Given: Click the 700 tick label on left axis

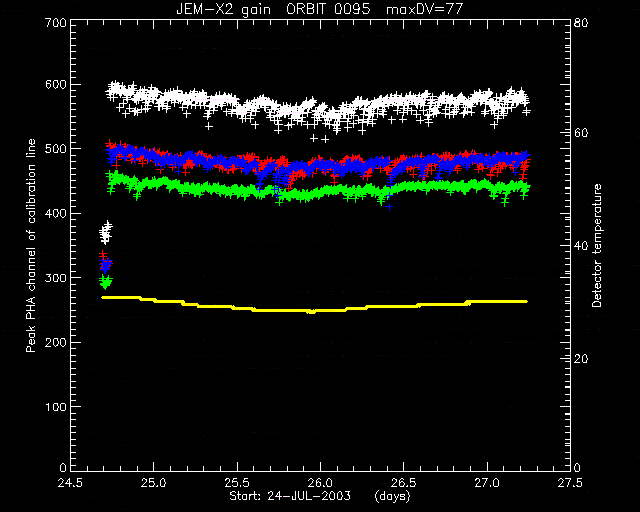Looking at the screenshot, I should (x=56, y=23).
